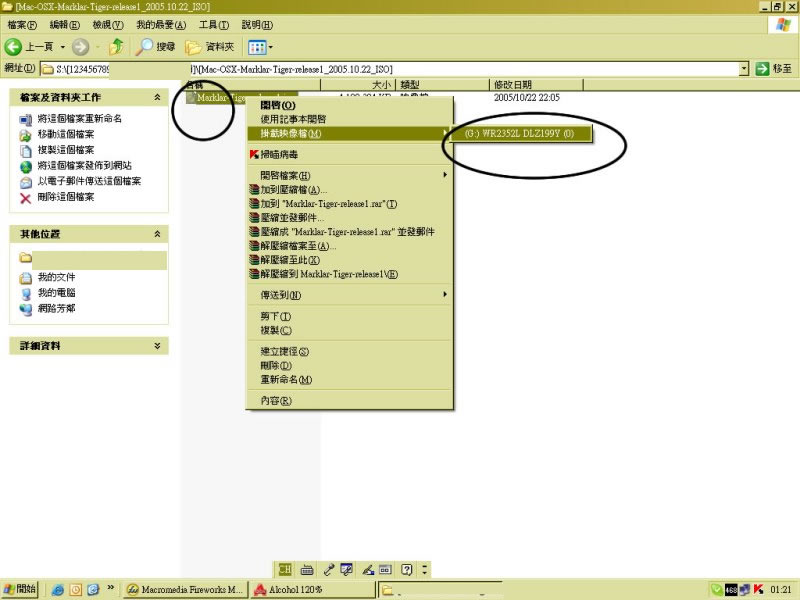The height and width of the screenshot is (600, 800).
Task: Click the 移至 go button
Action: pyautogui.click(x=774, y=69)
